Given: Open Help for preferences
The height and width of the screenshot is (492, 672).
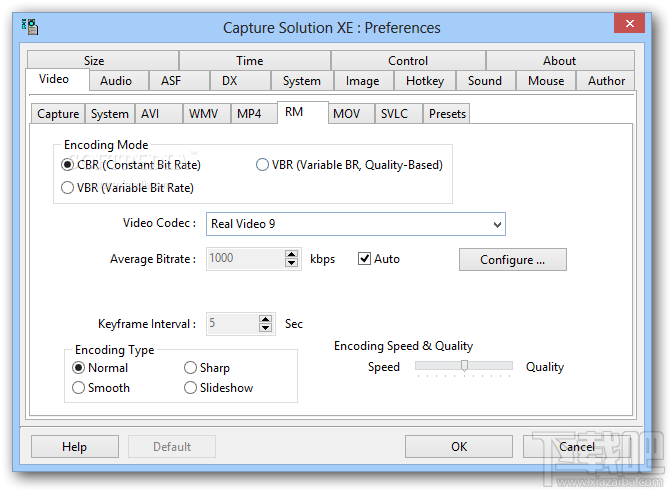Looking at the screenshot, I should pos(74,447).
